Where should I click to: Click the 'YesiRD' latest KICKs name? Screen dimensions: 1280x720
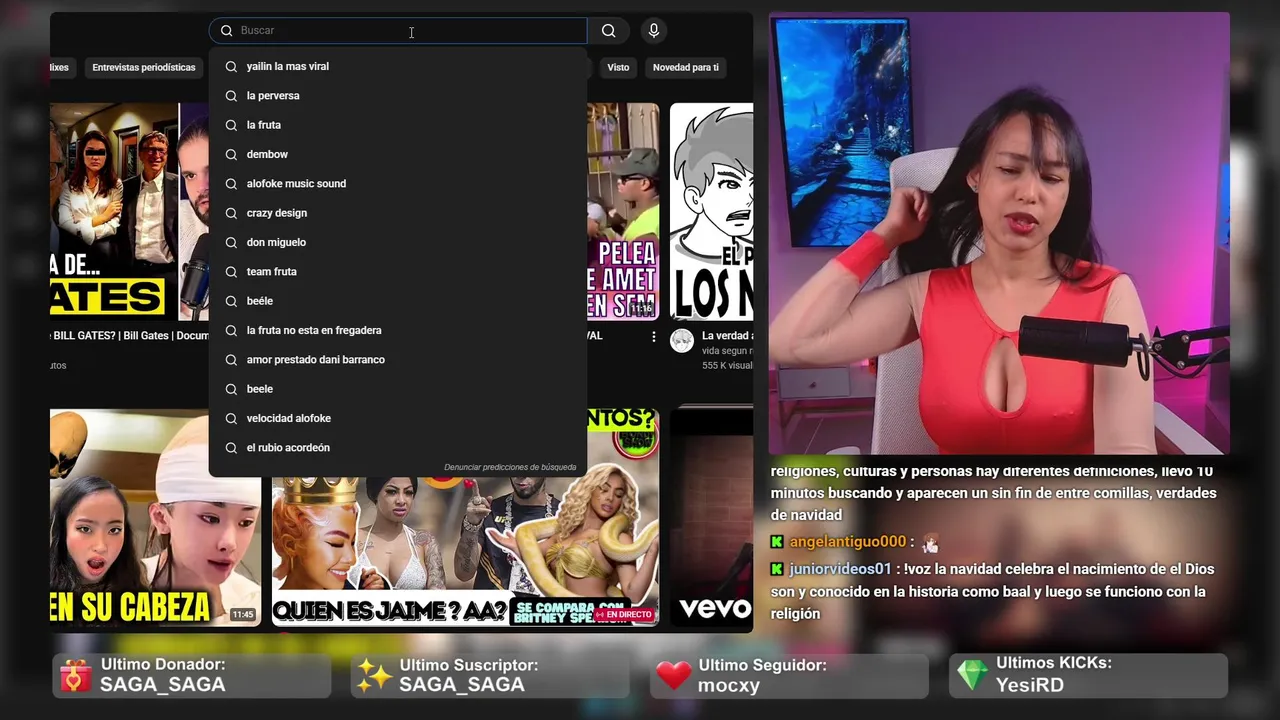click(1030, 685)
